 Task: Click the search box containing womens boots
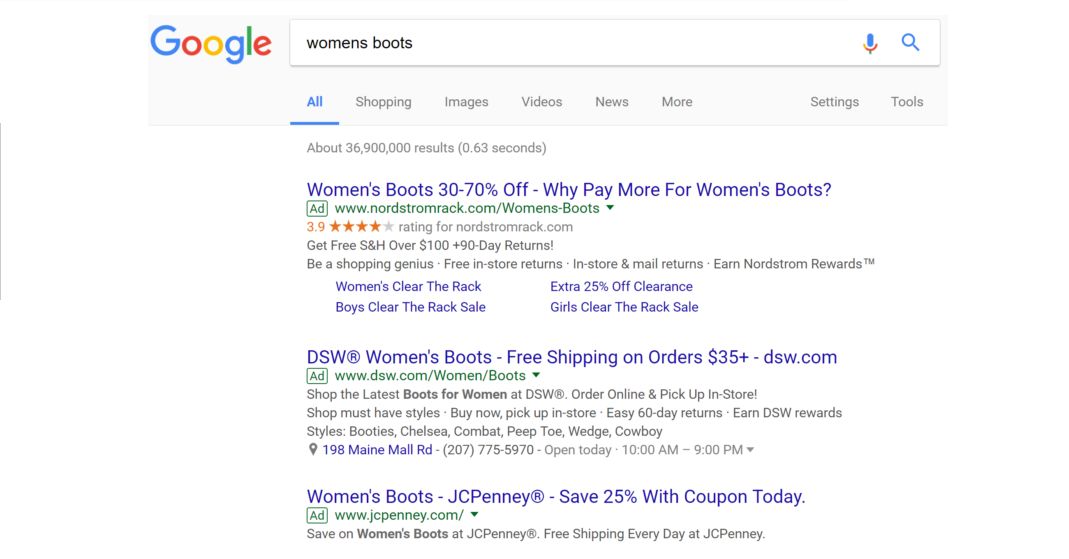click(x=570, y=43)
